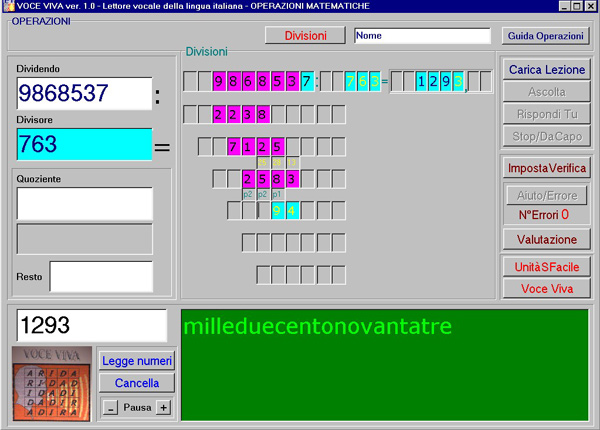Click the gray box below Quoziente field

click(x=85, y=239)
